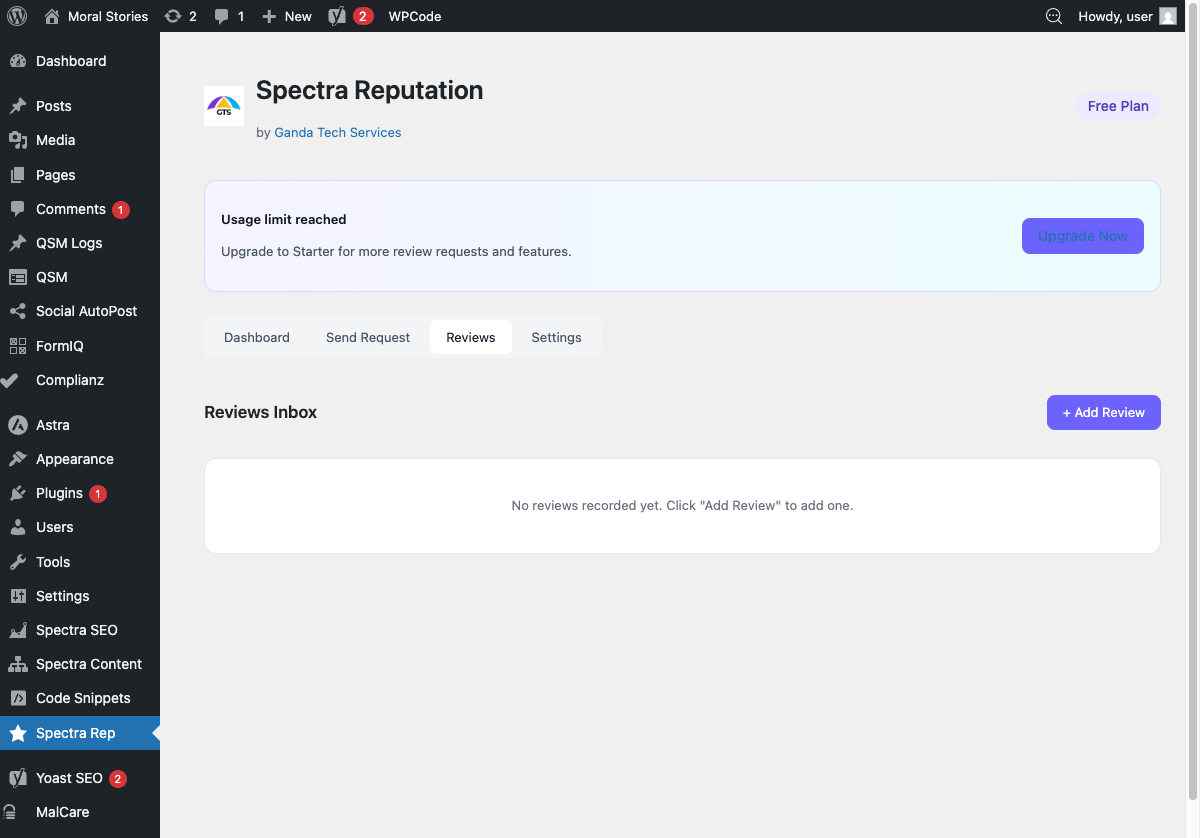Select the Reviews tab
The image size is (1200, 838).
click(x=471, y=337)
